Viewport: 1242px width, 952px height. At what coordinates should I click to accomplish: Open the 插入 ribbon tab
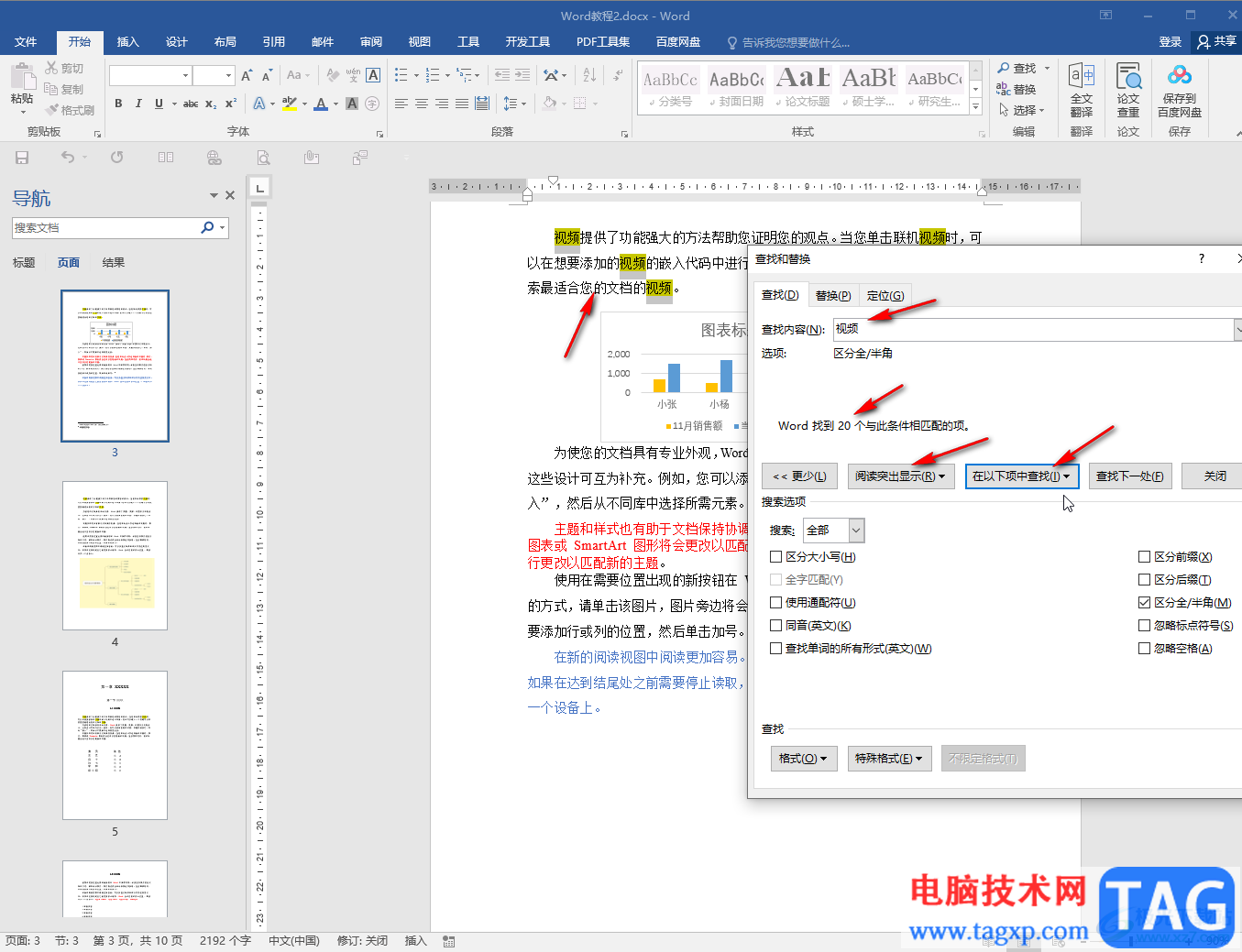coord(128,42)
